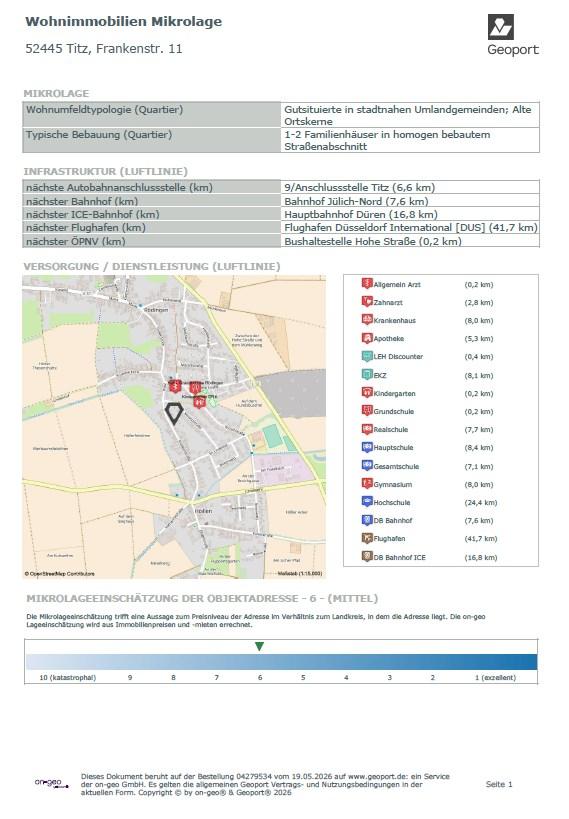Select the Hochschule legend icon
The width and height of the screenshot is (569, 819).
[x=367, y=501]
